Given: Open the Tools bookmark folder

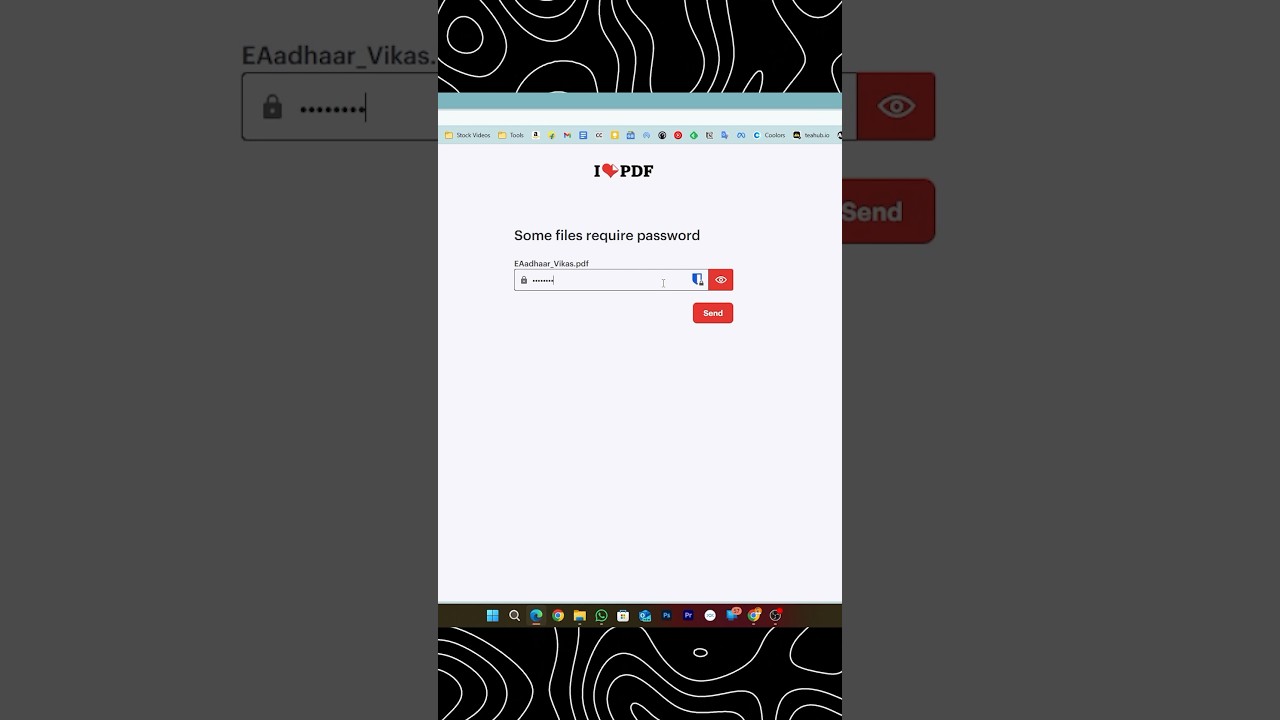Looking at the screenshot, I should coord(511,135).
